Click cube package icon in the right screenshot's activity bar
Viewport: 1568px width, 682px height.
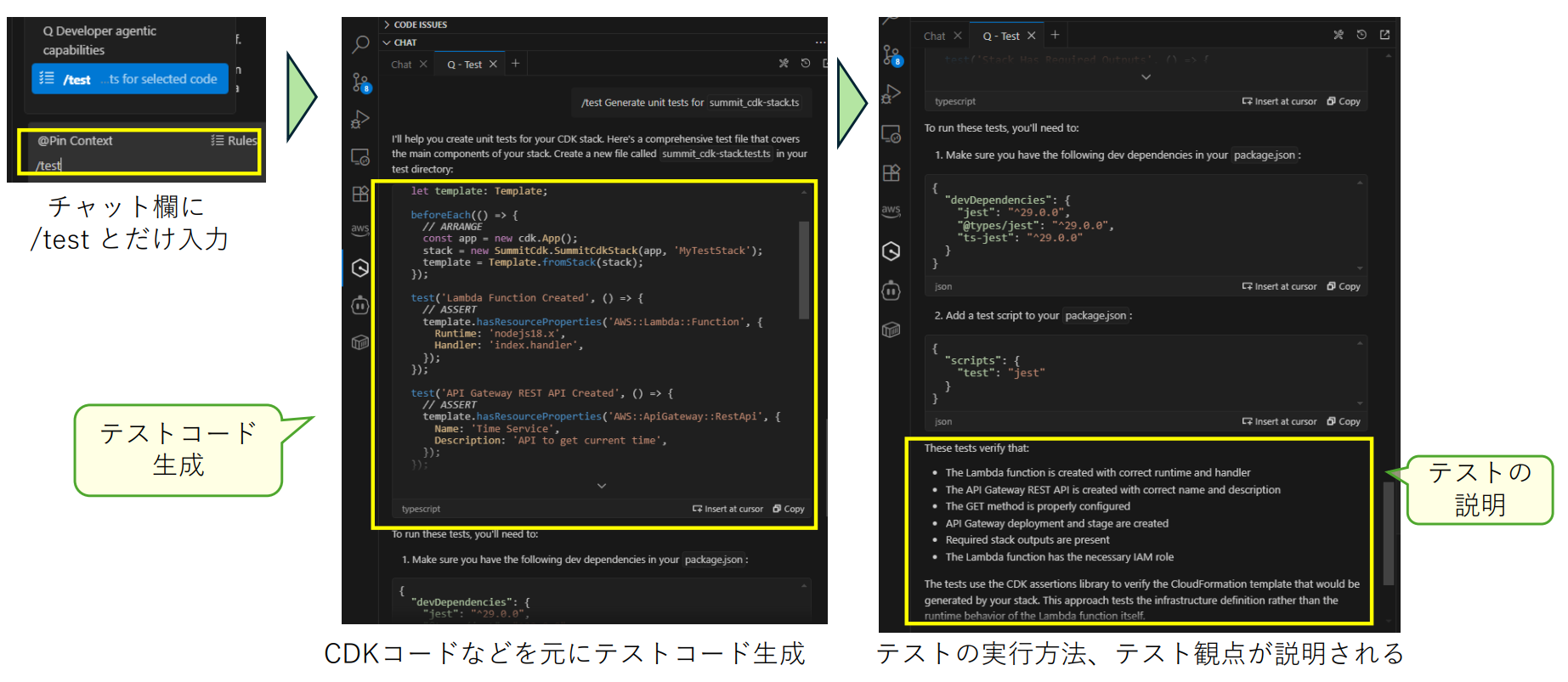[892, 330]
